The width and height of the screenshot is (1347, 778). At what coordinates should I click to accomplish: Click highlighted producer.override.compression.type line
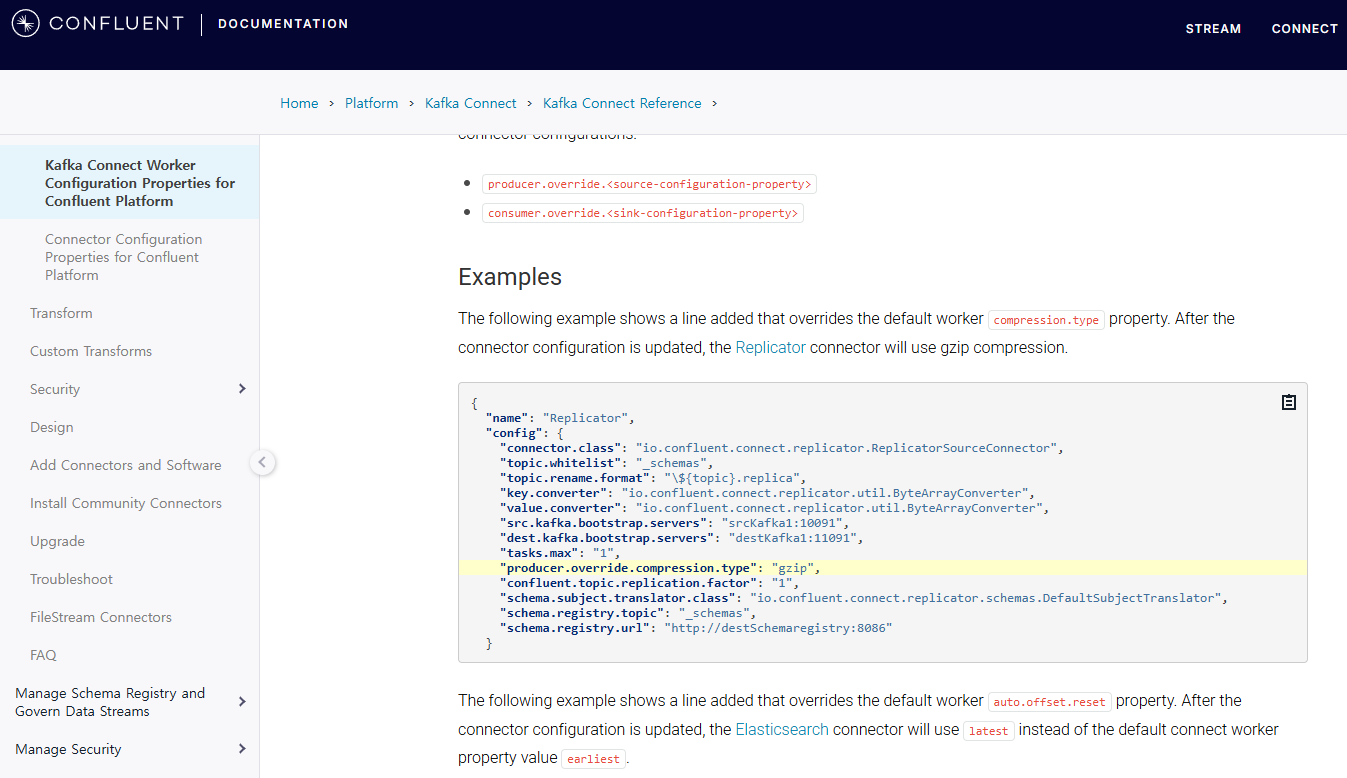coord(883,568)
